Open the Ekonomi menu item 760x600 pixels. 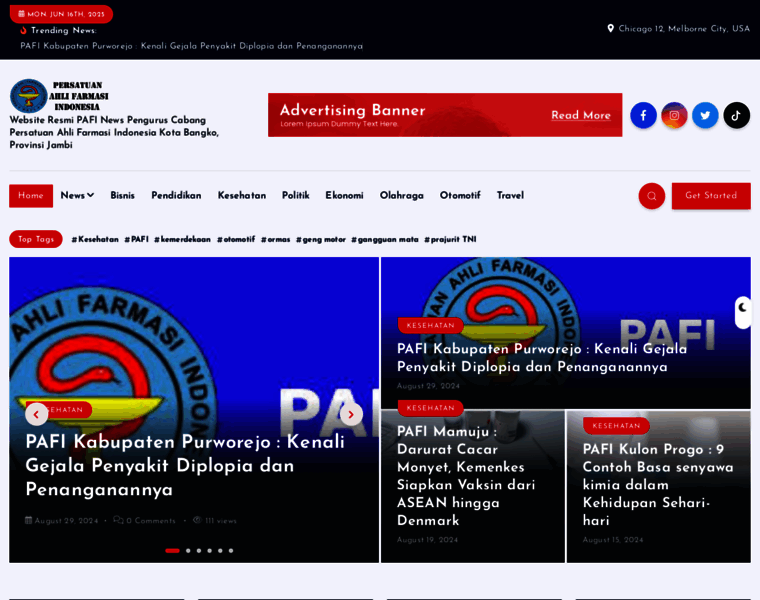point(344,195)
